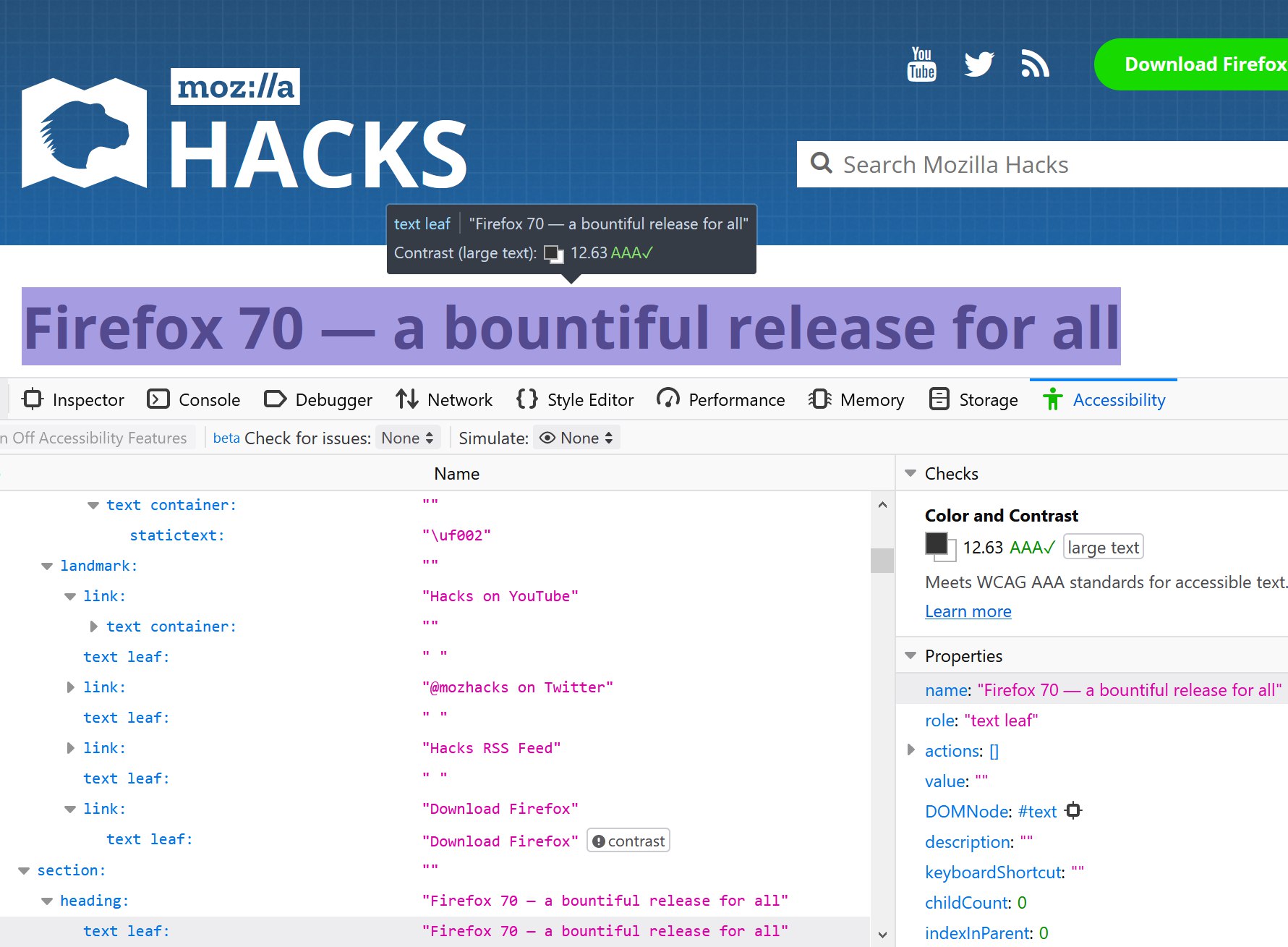The image size is (1288, 947).
Task: Collapse the Properties section
Action: (910, 655)
